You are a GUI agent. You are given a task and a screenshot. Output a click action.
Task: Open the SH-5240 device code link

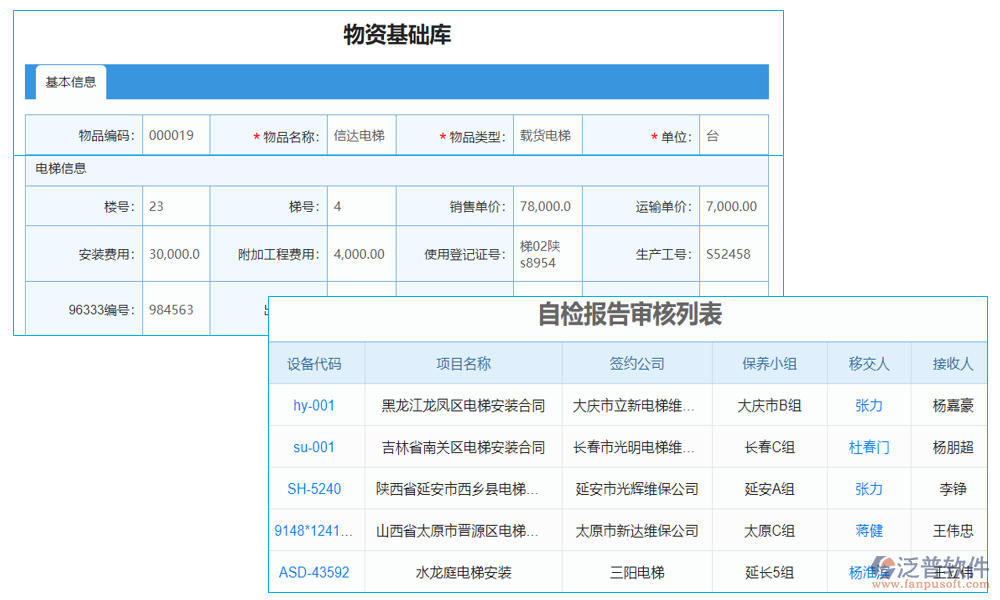316,489
